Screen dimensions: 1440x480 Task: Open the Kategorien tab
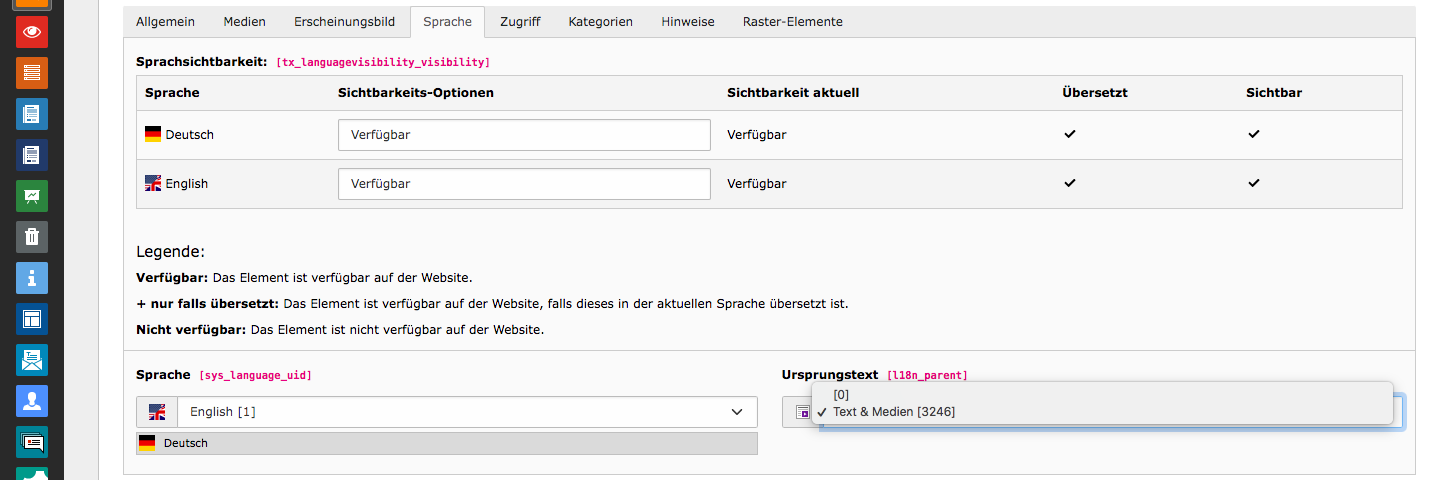click(601, 22)
